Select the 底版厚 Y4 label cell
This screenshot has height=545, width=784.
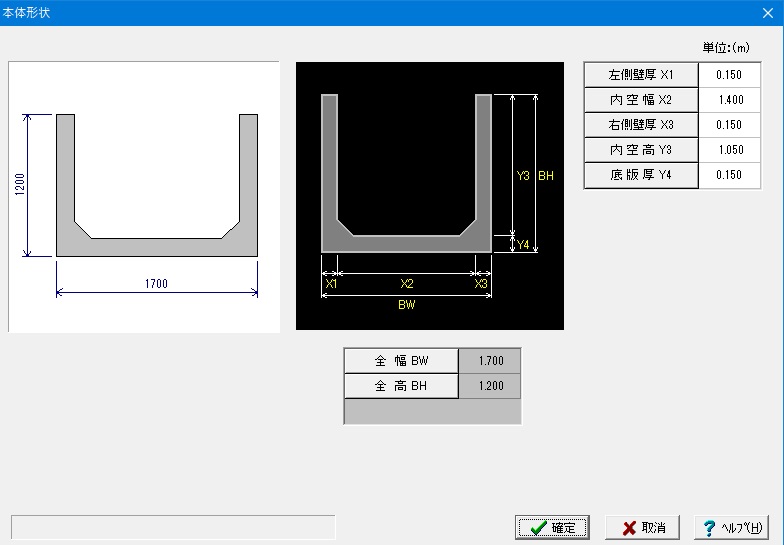641,175
